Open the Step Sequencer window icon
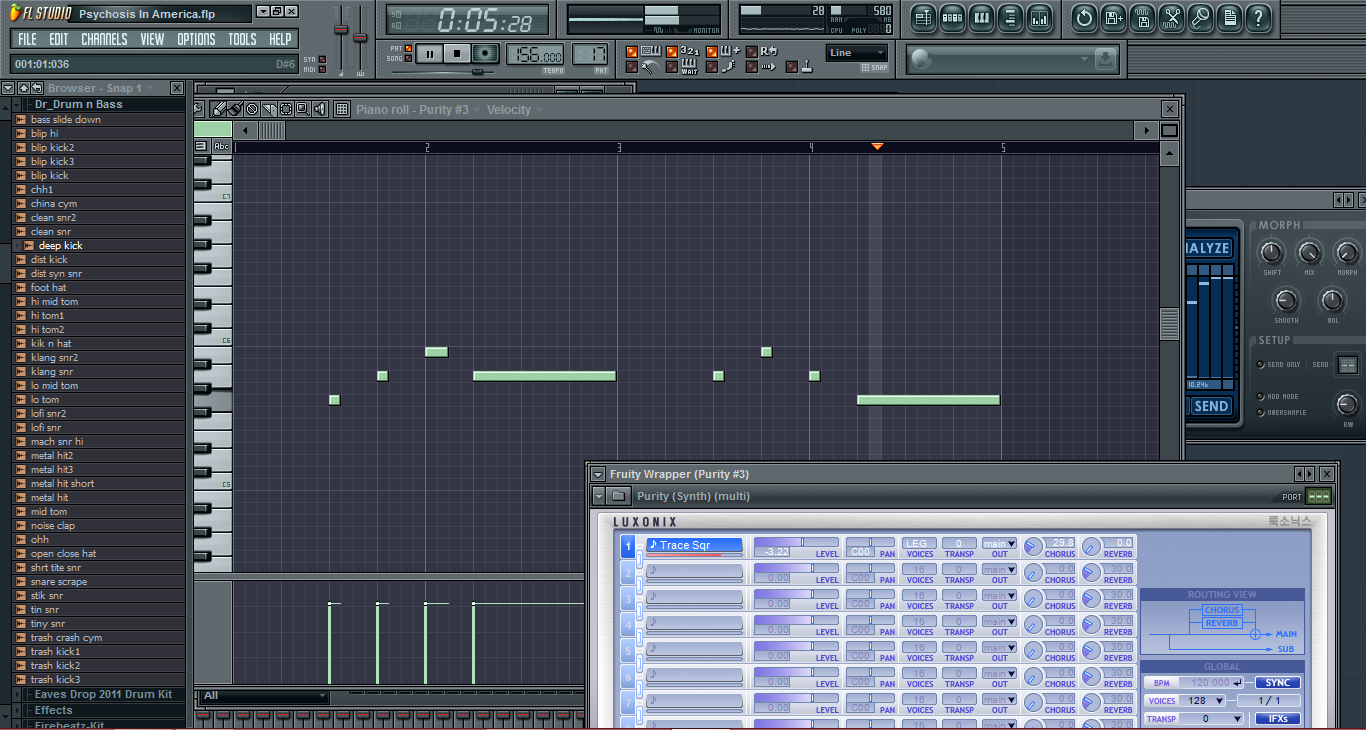 coord(952,18)
